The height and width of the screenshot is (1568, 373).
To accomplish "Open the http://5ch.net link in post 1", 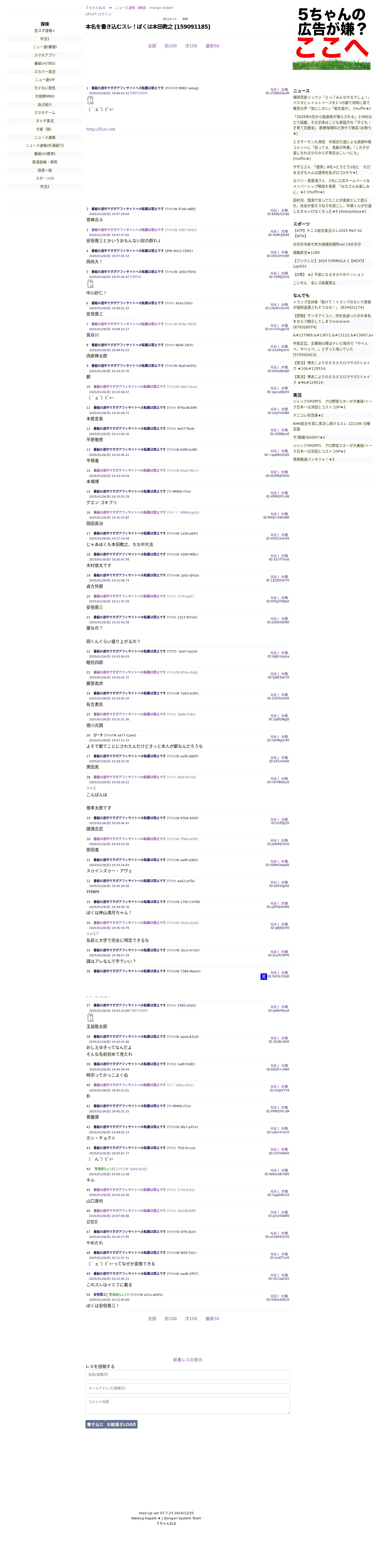I will click(101, 129).
